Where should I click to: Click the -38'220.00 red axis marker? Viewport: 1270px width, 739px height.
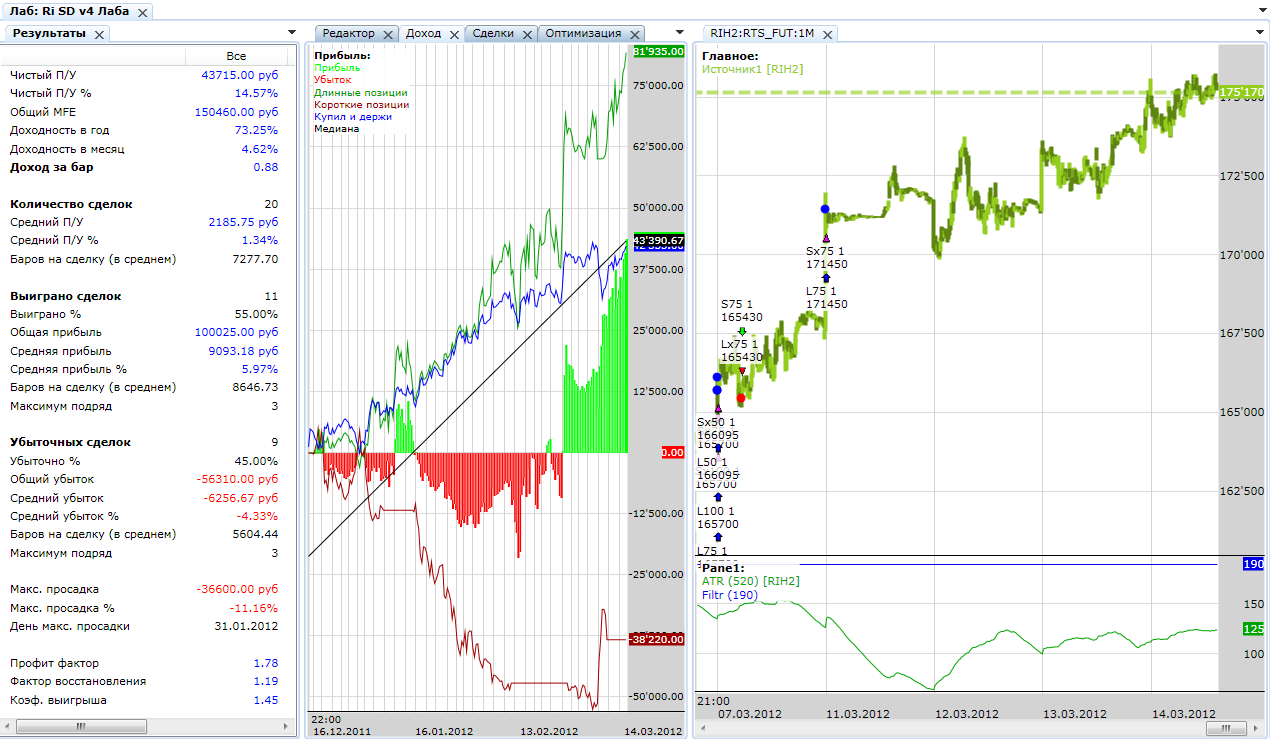[x=656, y=640]
